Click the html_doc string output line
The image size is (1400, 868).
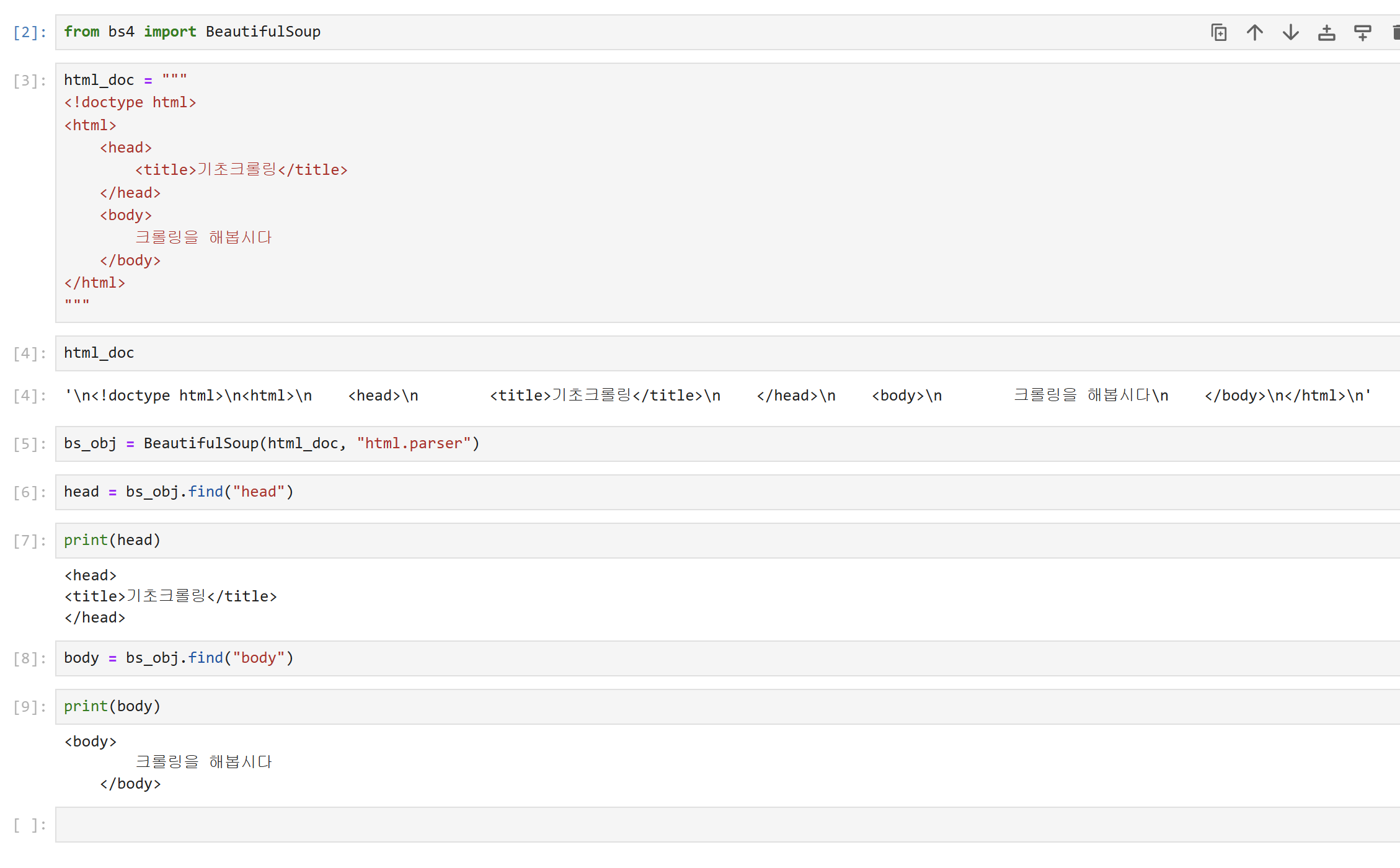coord(717,396)
